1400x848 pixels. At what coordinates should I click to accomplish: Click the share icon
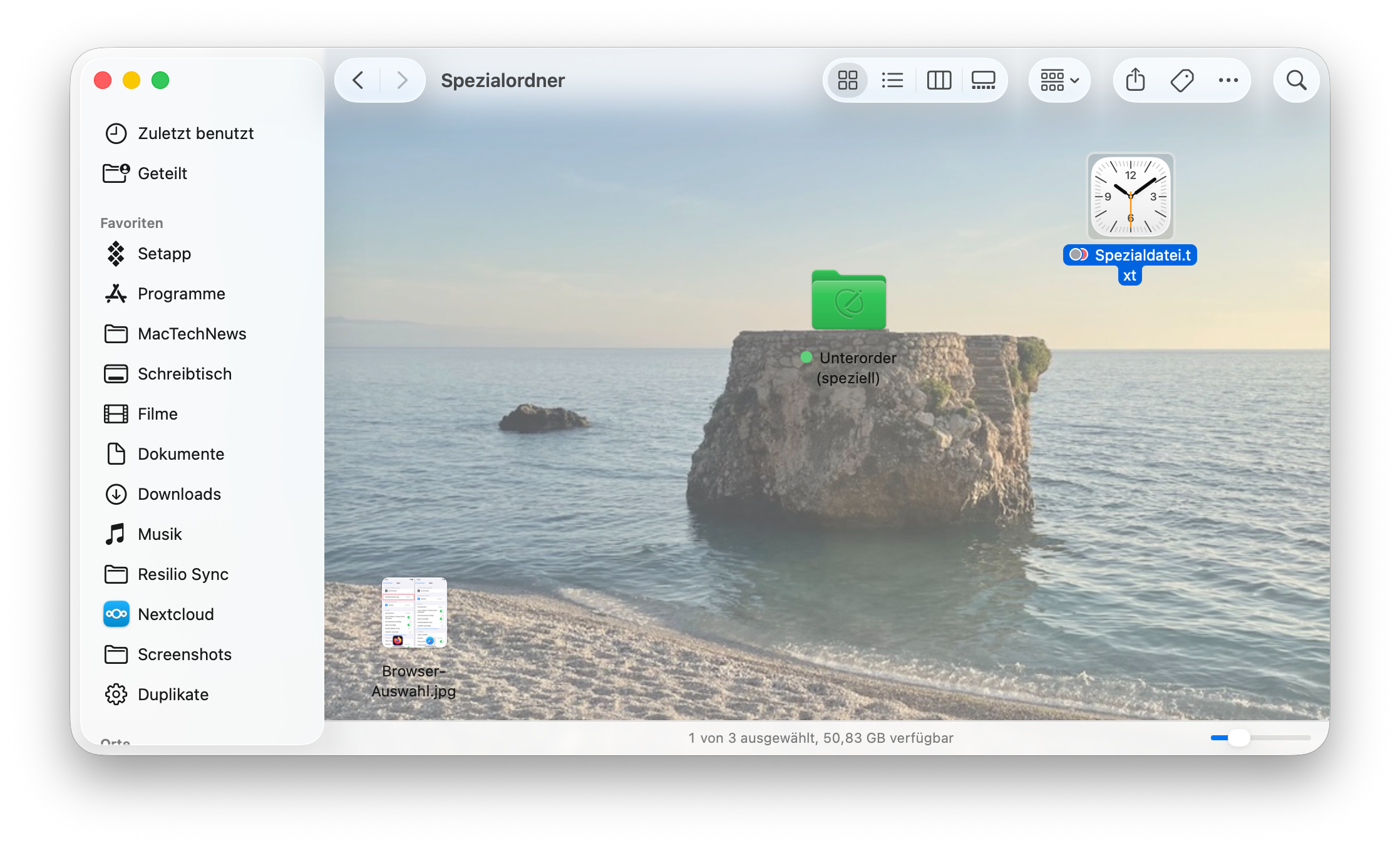(x=1135, y=80)
